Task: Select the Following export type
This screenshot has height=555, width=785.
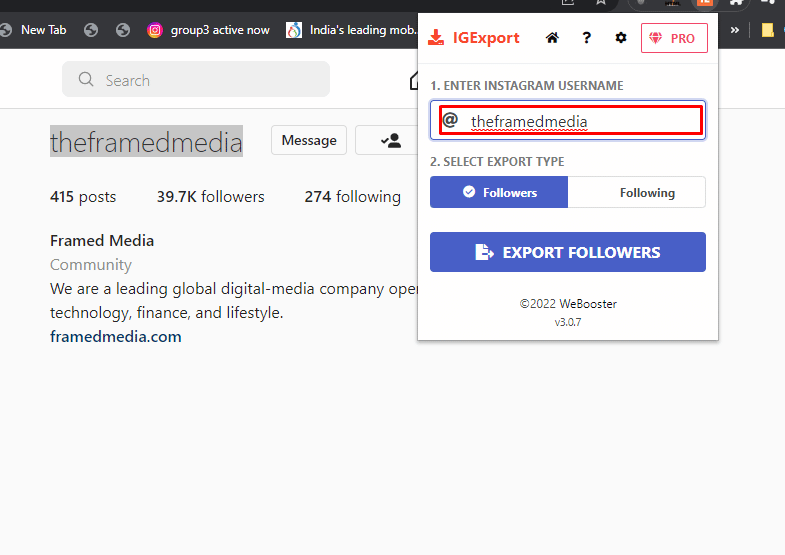Action: pyautogui.click(x=637, y=192)
